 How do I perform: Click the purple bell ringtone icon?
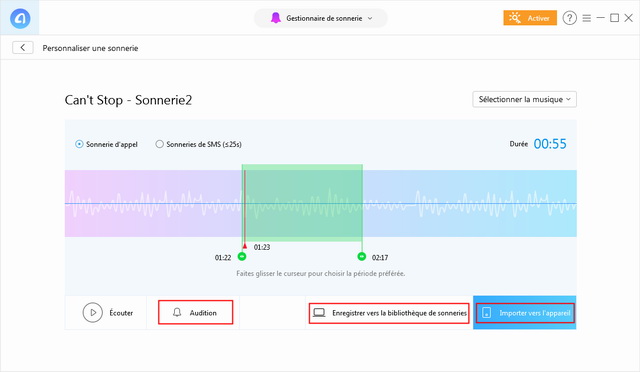click(x=276, y=18)
